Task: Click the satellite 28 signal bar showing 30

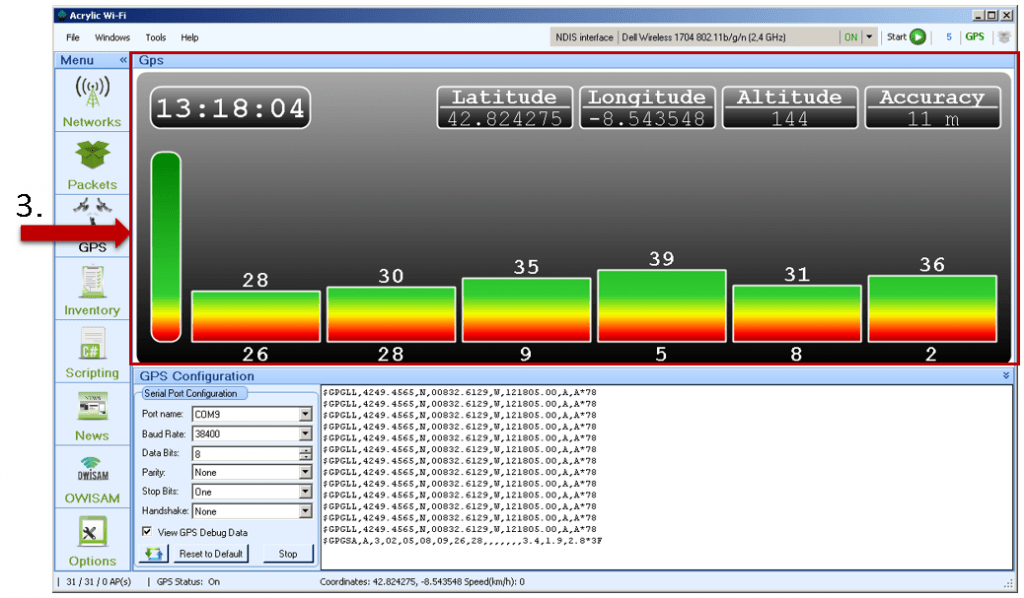Action: (x=391, y=314)
